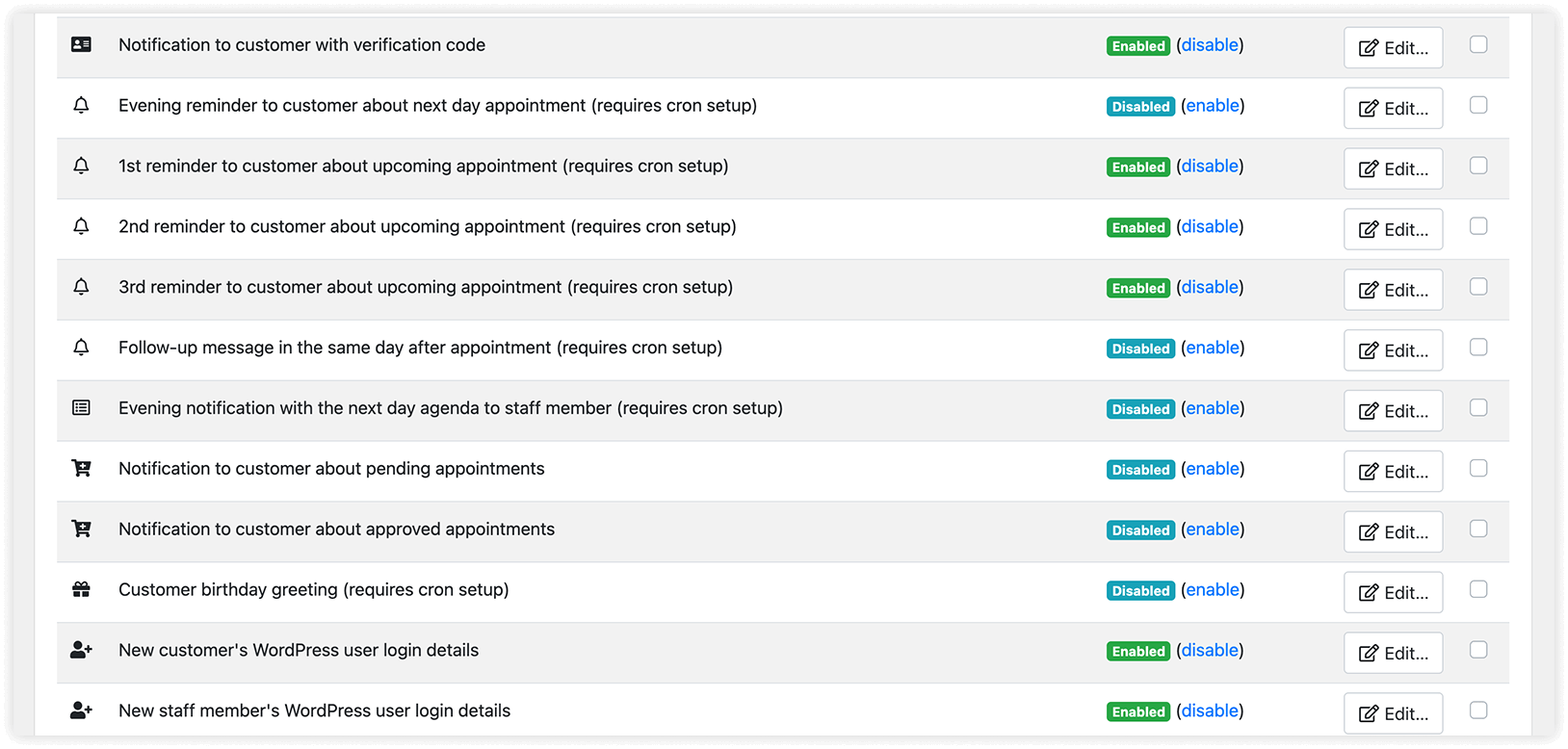Click bell icon beside 2nd reminder row
1568x749 pixels.
pyautogui.click(x=81, y=226)
